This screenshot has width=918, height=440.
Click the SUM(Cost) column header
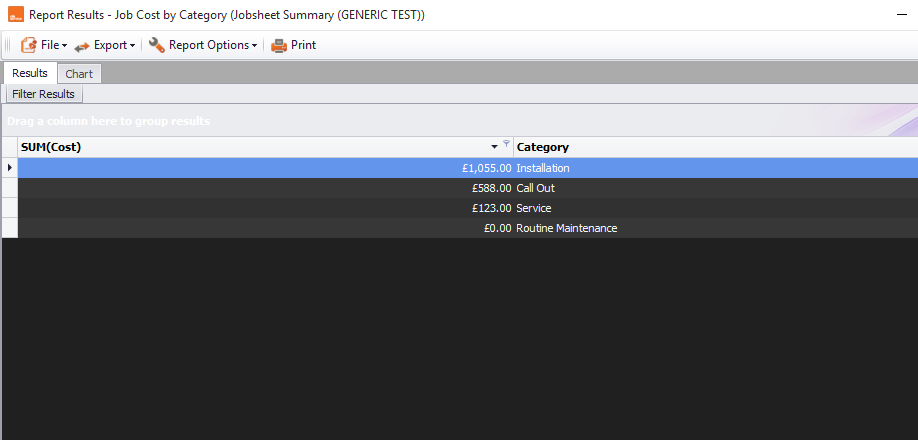coord(266,147)
